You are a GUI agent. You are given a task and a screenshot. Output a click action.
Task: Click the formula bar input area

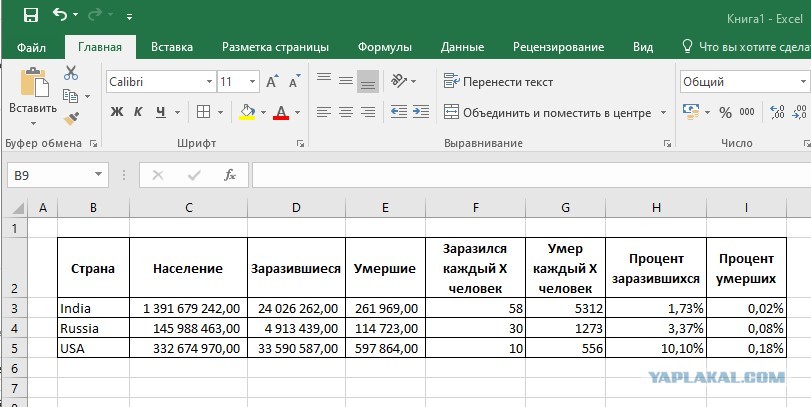tap(531, 175)
